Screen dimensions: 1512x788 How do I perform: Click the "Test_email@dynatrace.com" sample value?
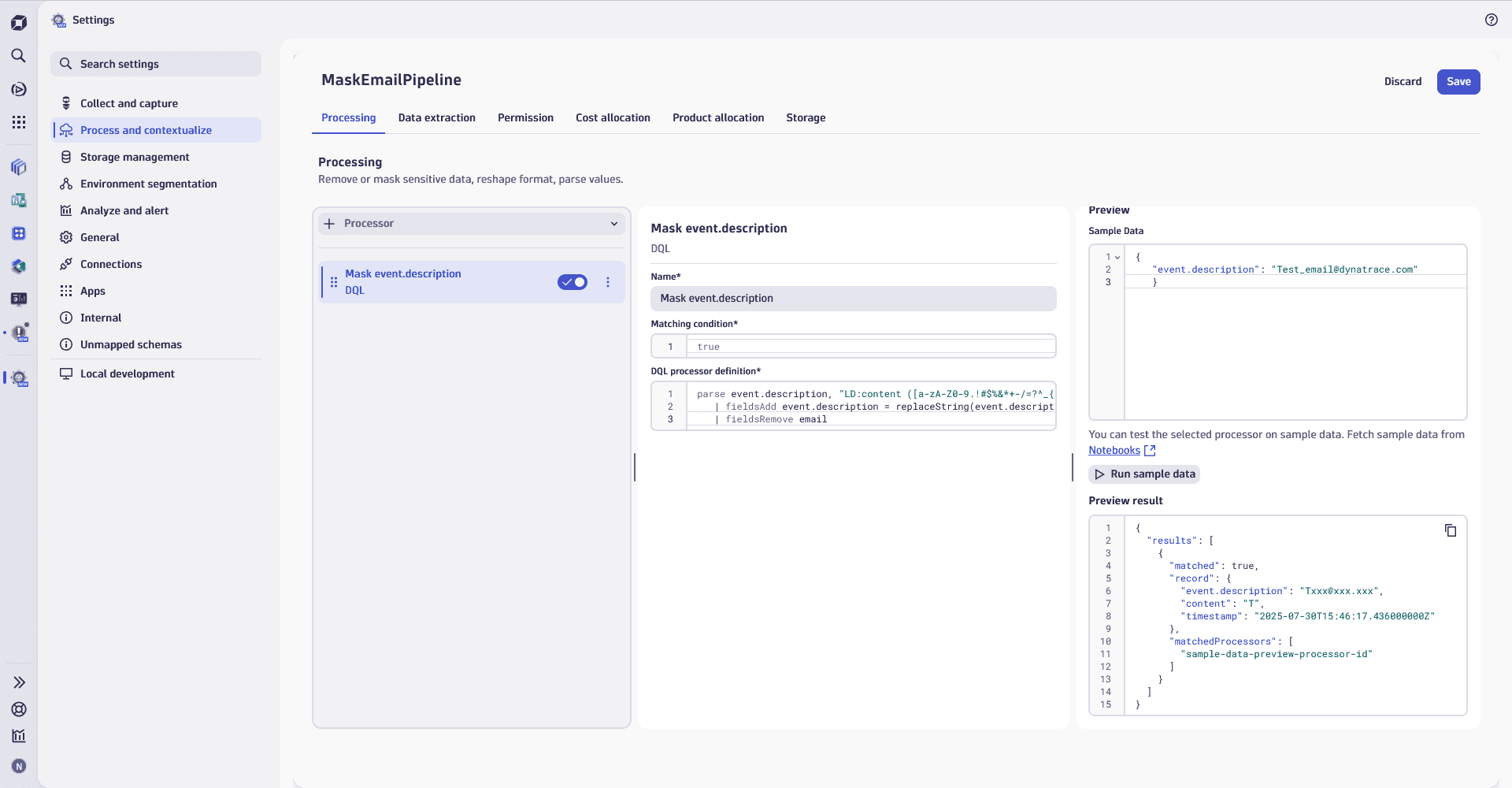pyautogui.click(x=1344, y=269)
